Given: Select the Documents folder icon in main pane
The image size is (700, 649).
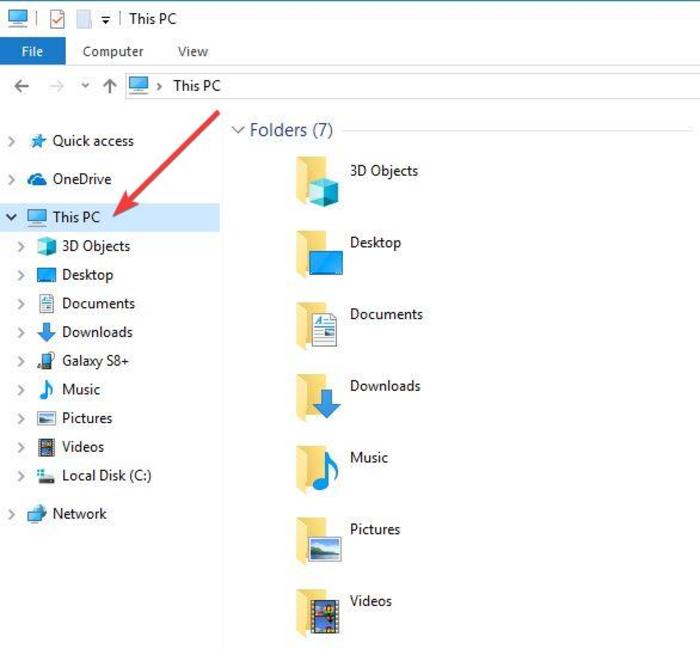Looking at the screenshot, I should click(x=317, y=326).
